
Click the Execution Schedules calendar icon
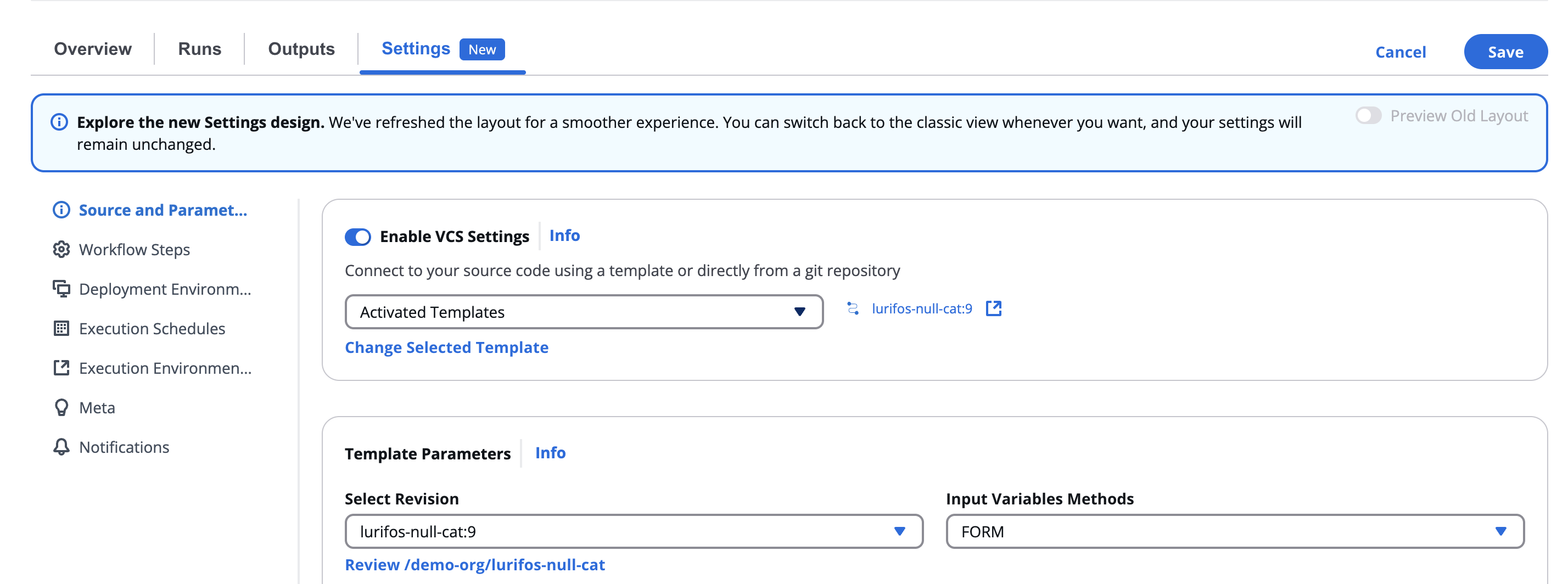click(x=61, y=328)
